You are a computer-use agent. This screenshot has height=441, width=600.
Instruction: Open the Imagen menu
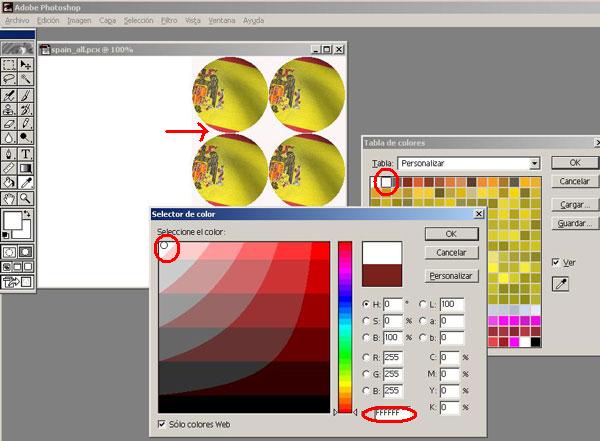(x=79, y=21)
